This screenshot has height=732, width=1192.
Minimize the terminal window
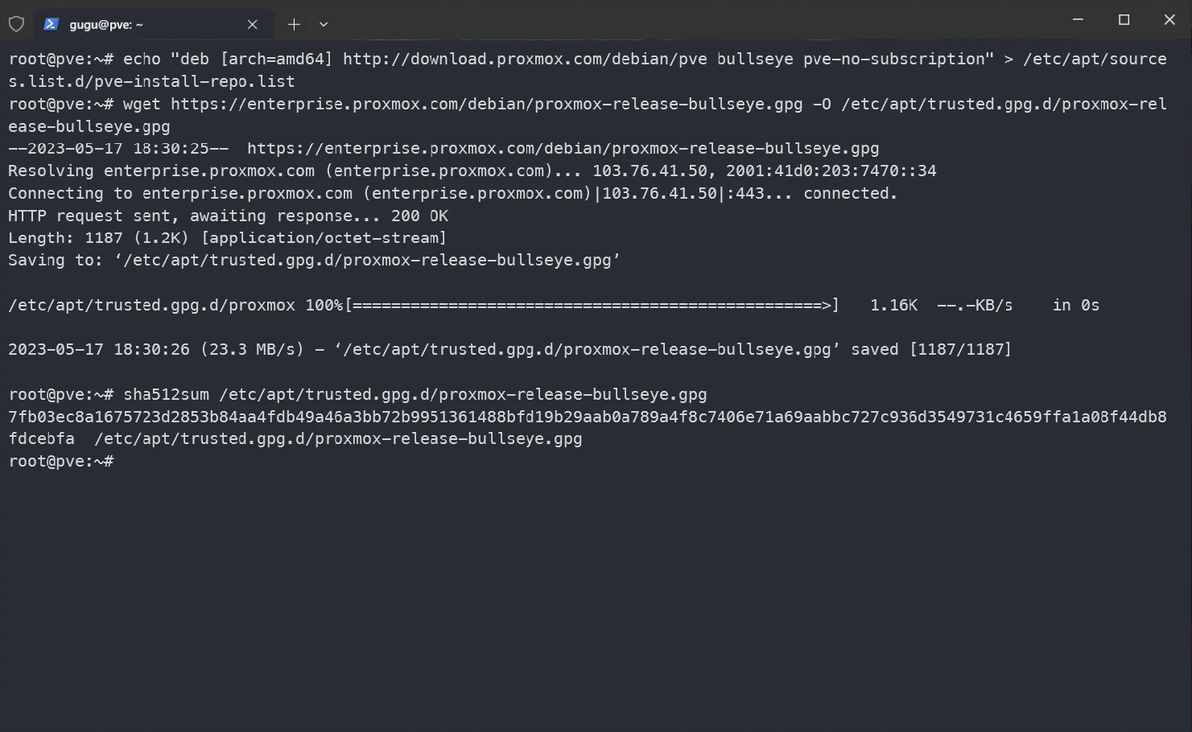pyautogui.click(x=1077, y=20)
